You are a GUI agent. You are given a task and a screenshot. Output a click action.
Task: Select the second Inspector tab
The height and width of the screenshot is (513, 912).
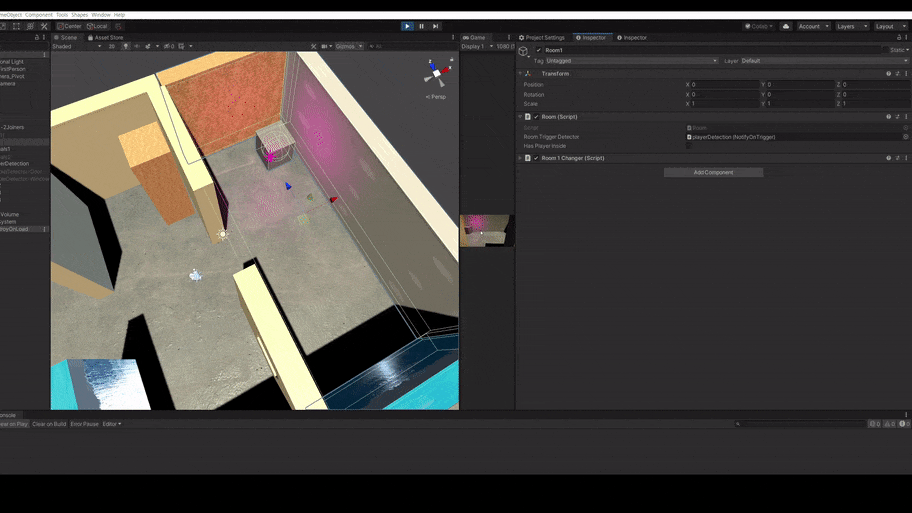coord(632,37)
